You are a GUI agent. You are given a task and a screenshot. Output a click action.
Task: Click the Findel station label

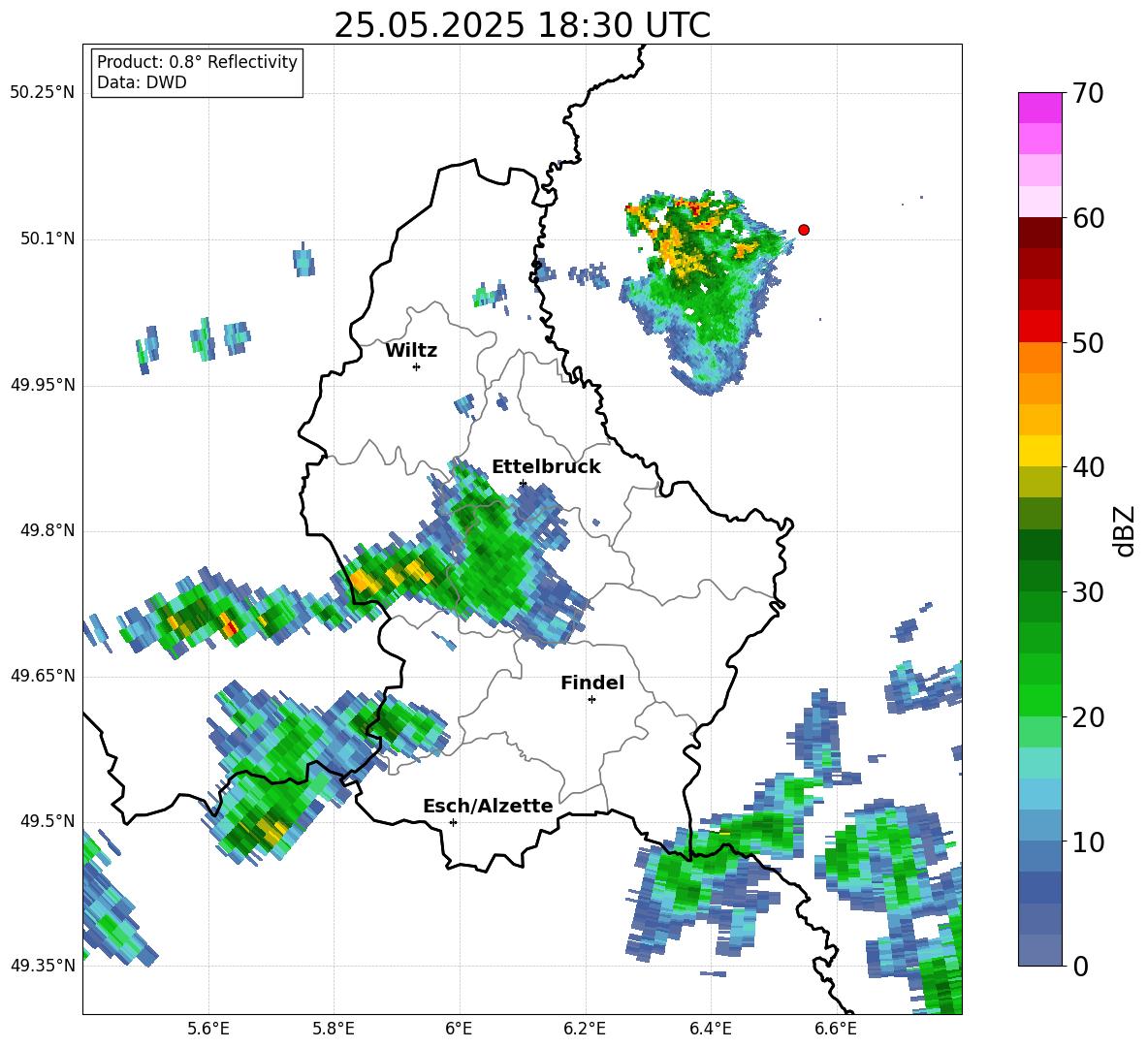click(591, 683)
